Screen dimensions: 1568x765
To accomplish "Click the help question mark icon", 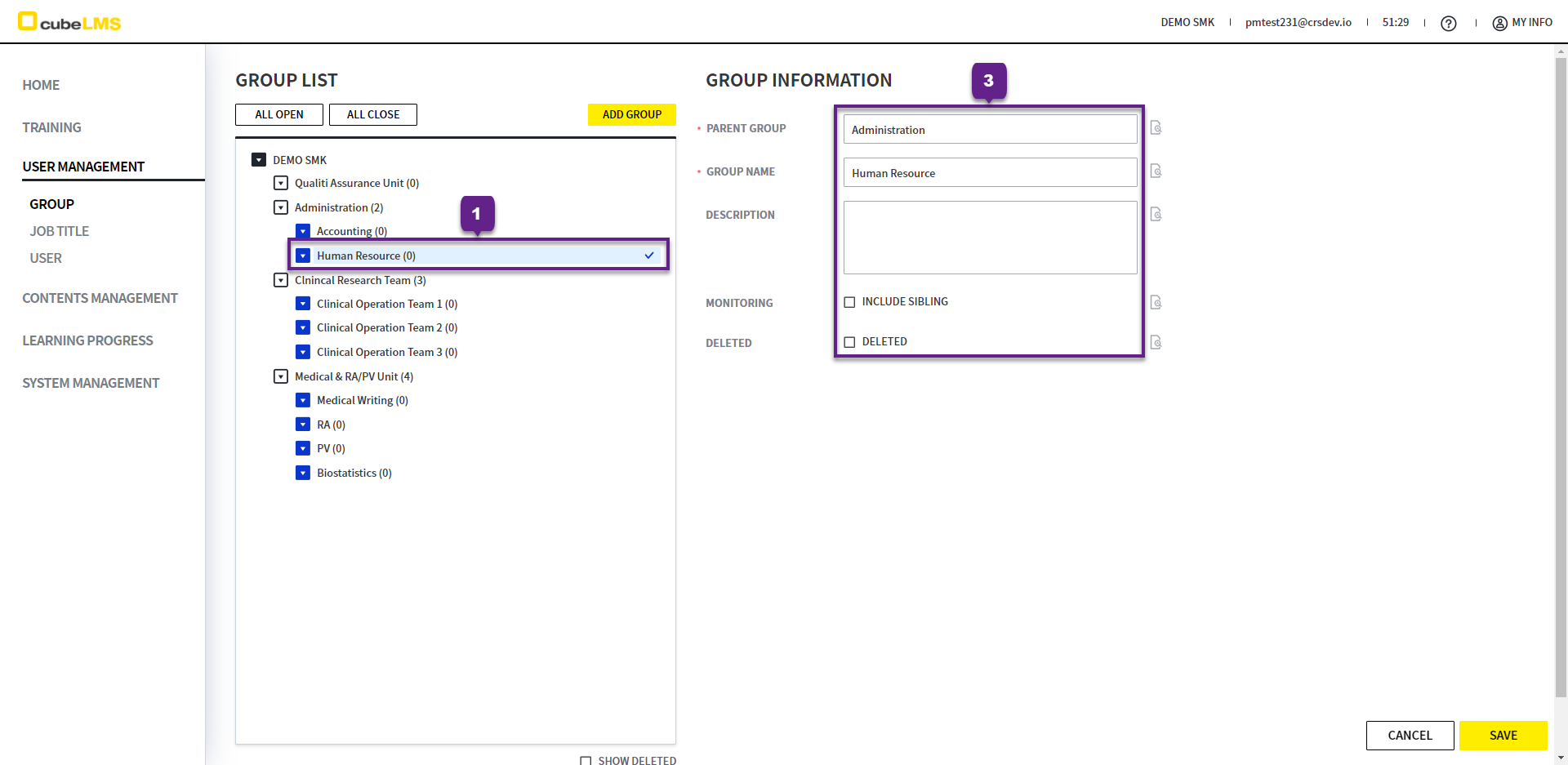I will click(x=1448, y=24).
